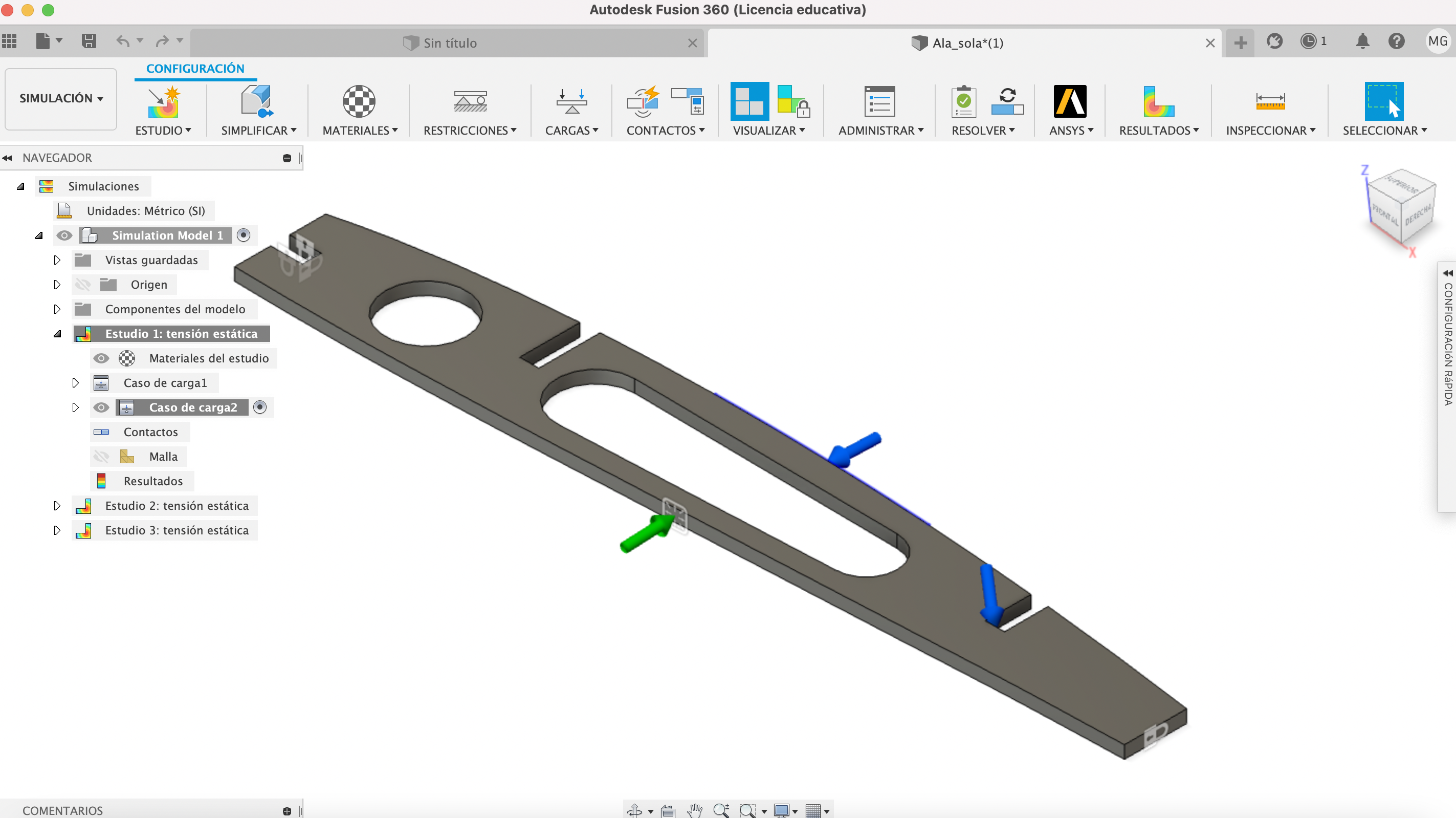Viewport: 1456px width, 818px height.
Task: Click the blue display view icon
Action: 749,102
